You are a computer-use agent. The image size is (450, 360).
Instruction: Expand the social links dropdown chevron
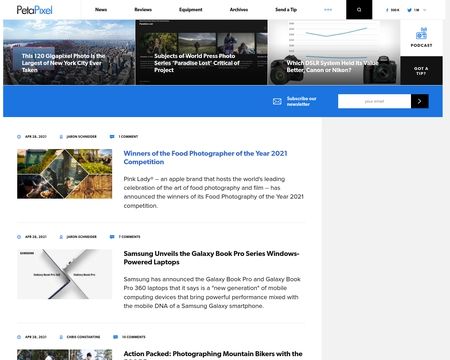[425, 10]
